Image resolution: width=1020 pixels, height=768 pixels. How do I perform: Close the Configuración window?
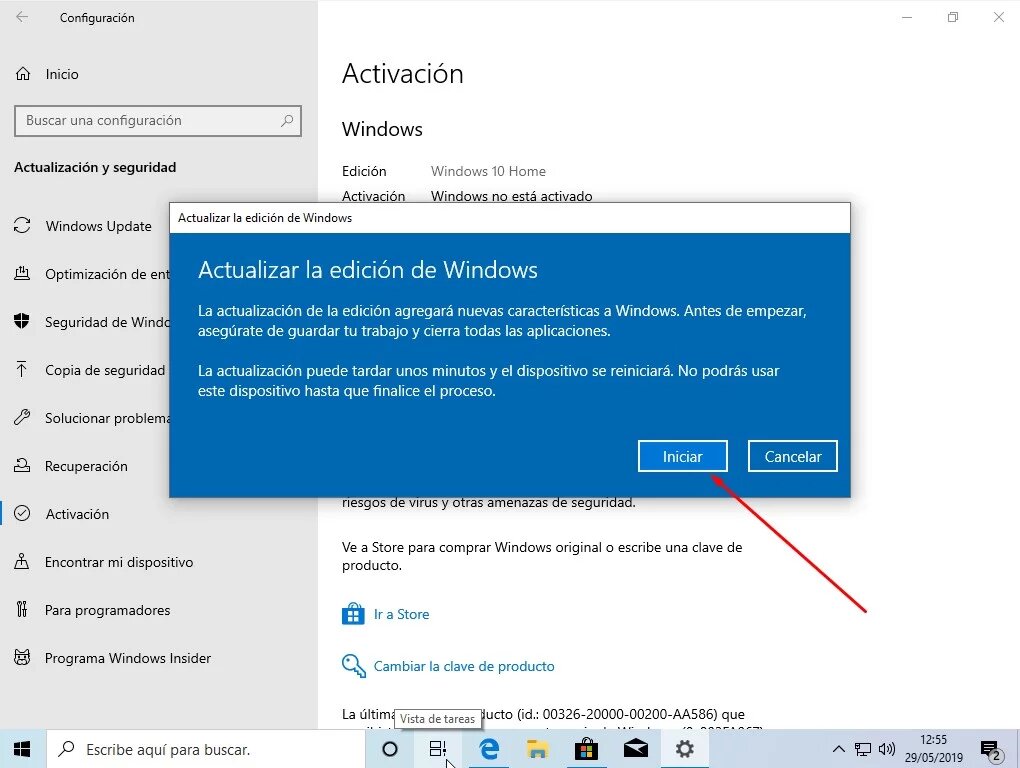coord(999,18)
